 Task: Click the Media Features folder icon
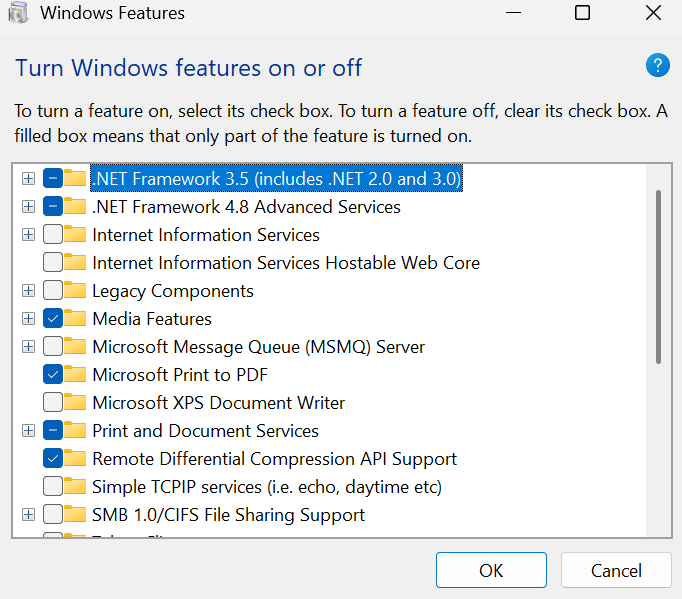coord(75,319)
